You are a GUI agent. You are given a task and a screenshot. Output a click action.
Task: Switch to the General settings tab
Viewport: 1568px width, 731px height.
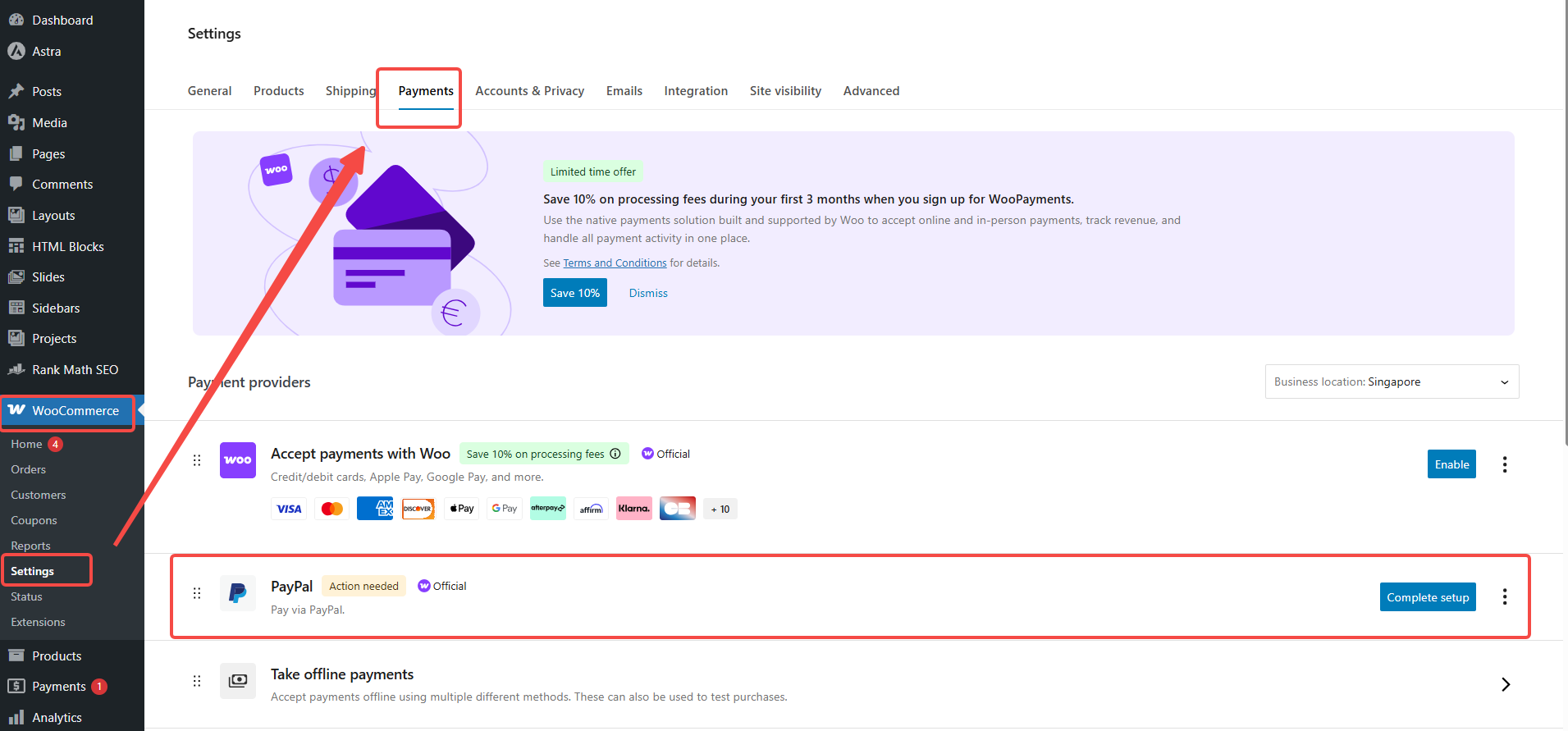coord(209,91)
